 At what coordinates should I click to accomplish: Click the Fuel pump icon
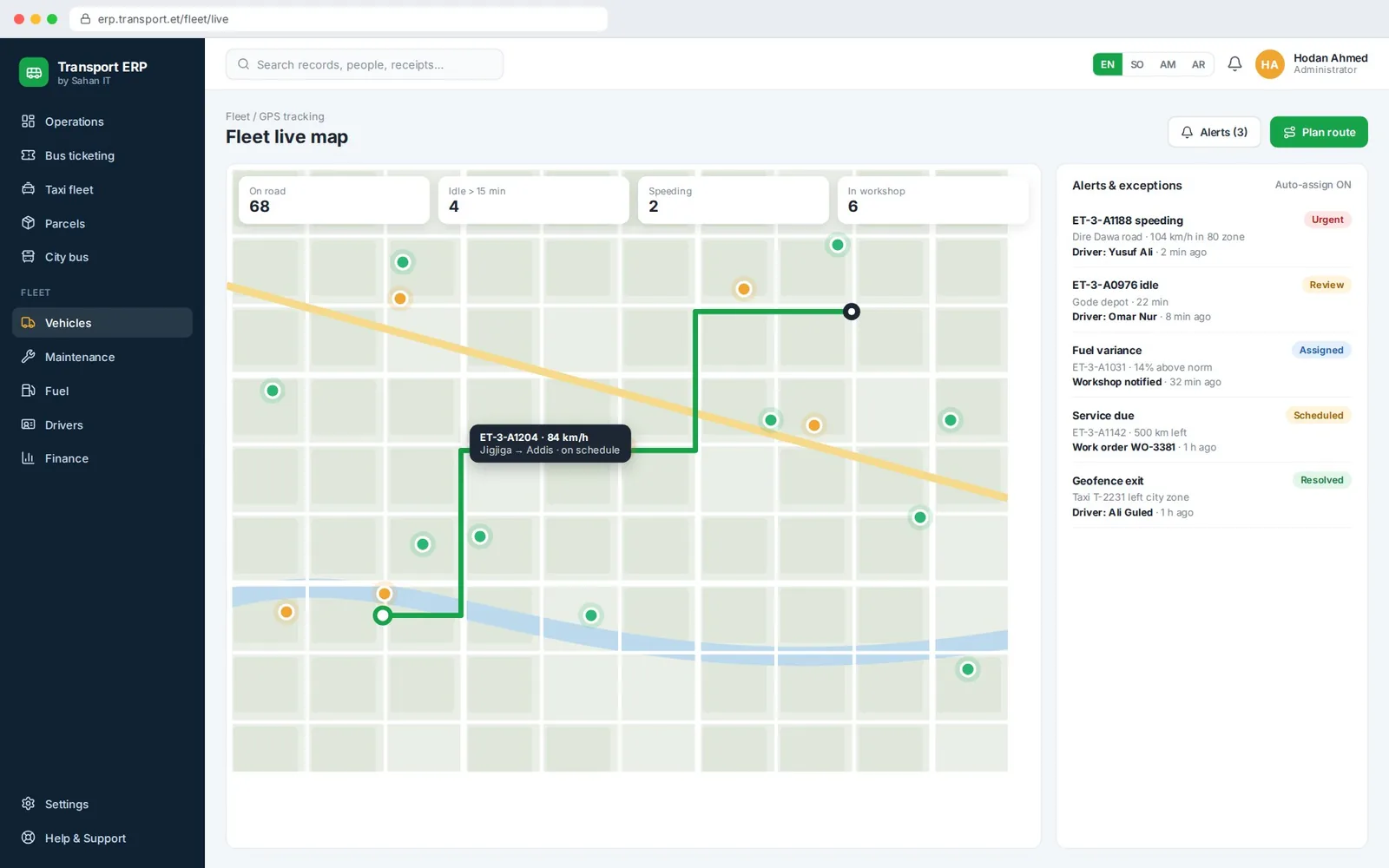[x=29, y=391]
